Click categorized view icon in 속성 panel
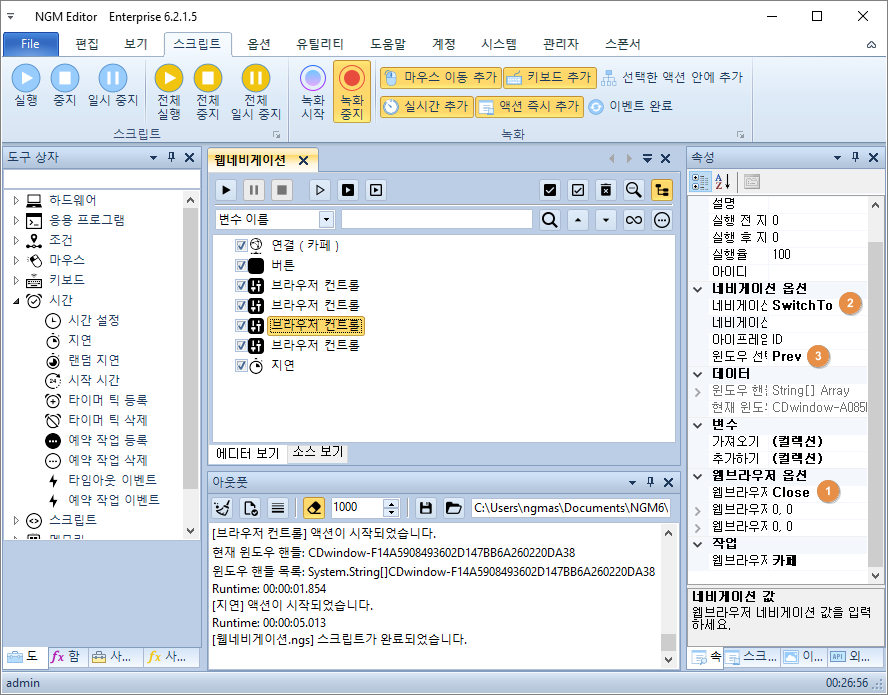The height and width of the screenshot is (695, 888). tap(700, 182)
